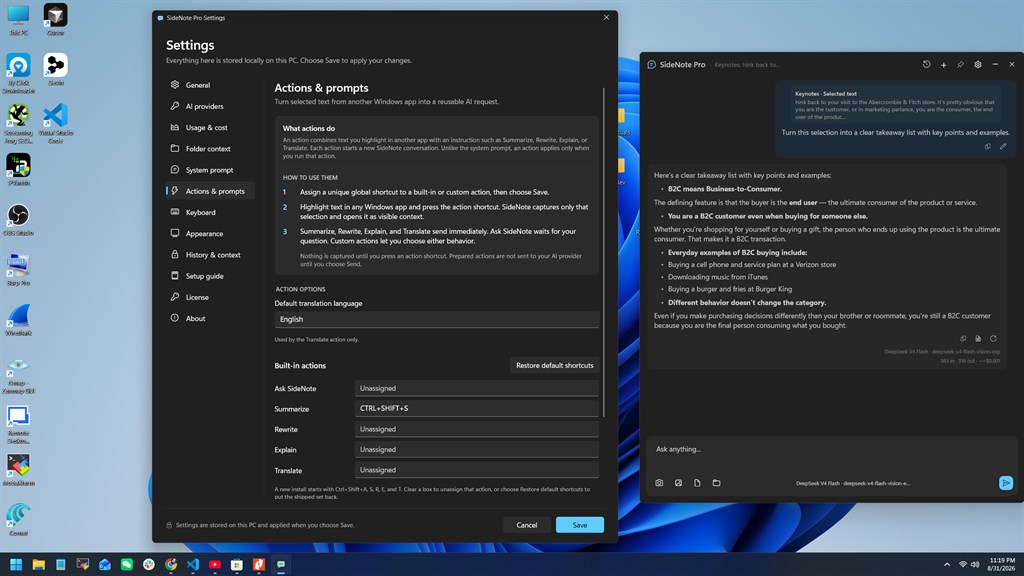Open Keyboard settings section
1024x576 pixels.
(210, 212)
